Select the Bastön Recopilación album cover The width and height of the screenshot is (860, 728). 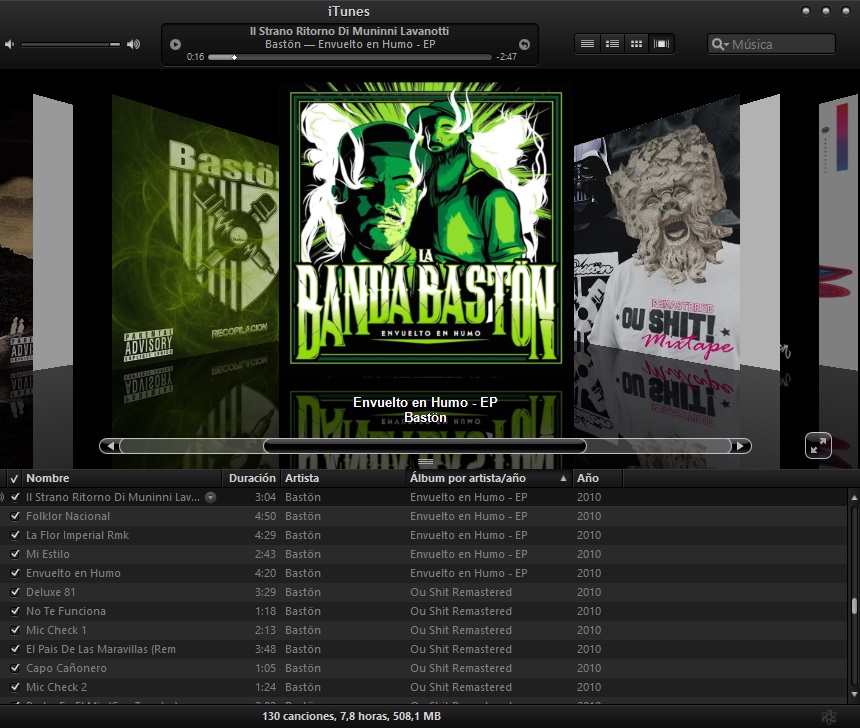pos(195,230)
